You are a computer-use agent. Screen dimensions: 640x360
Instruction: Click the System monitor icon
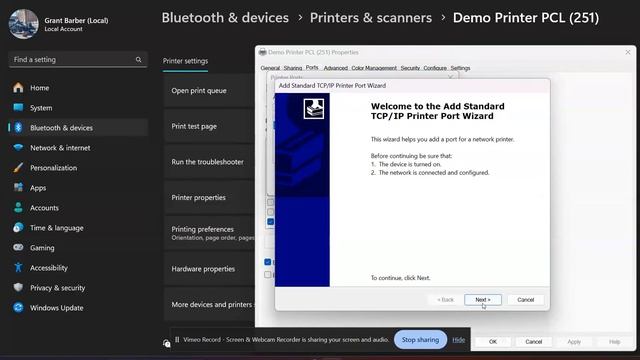tap(18, 108)
